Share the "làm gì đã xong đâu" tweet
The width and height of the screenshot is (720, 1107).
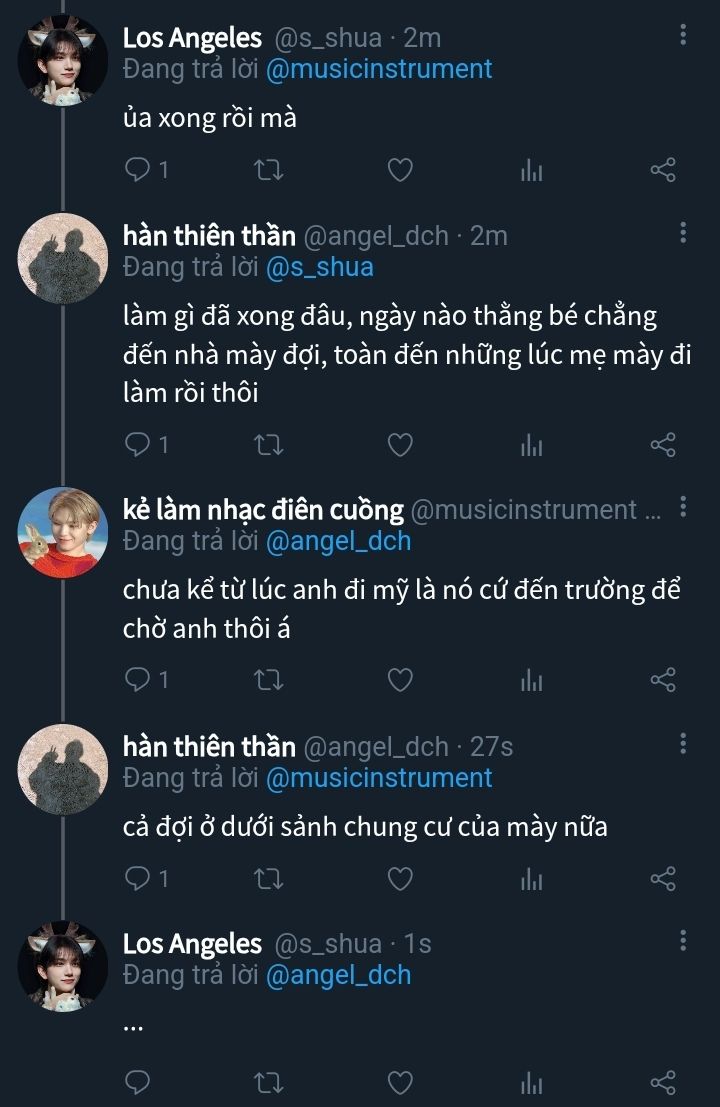(x=663, y=445)
